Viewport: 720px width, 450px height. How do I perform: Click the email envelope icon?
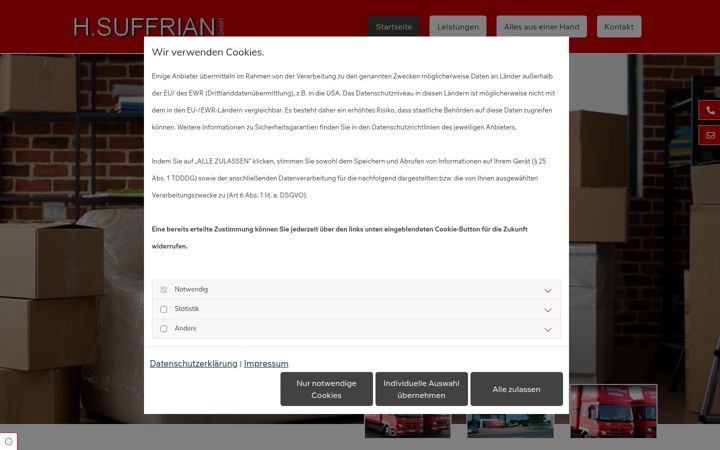click(x=710, y=135)
